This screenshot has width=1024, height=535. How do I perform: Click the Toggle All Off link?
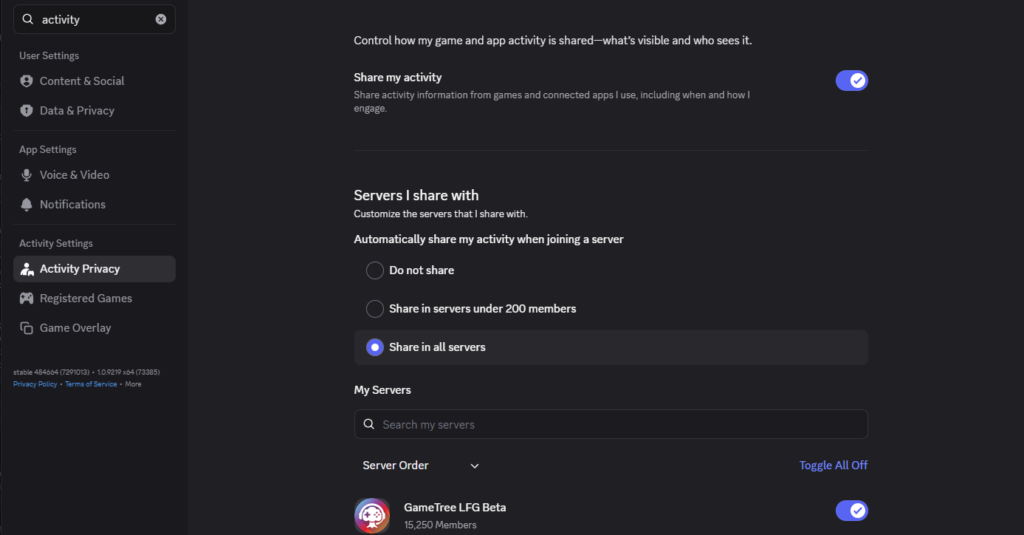click(x=833, y=465)
